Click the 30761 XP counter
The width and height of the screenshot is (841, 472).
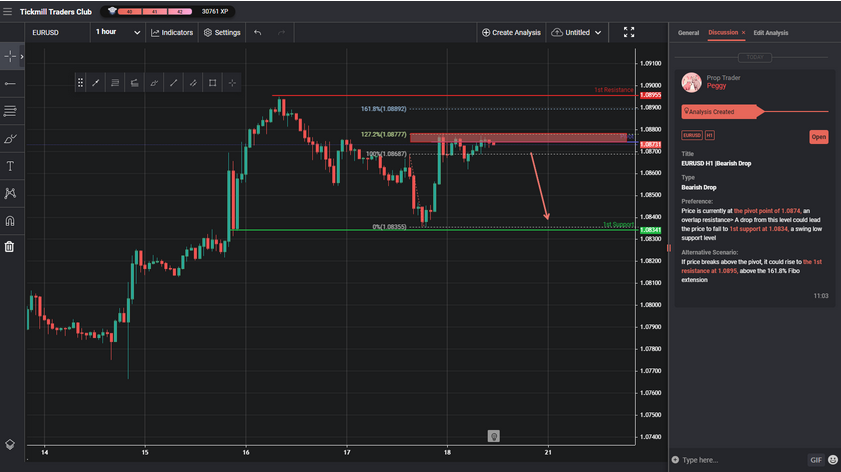[215, 11]
